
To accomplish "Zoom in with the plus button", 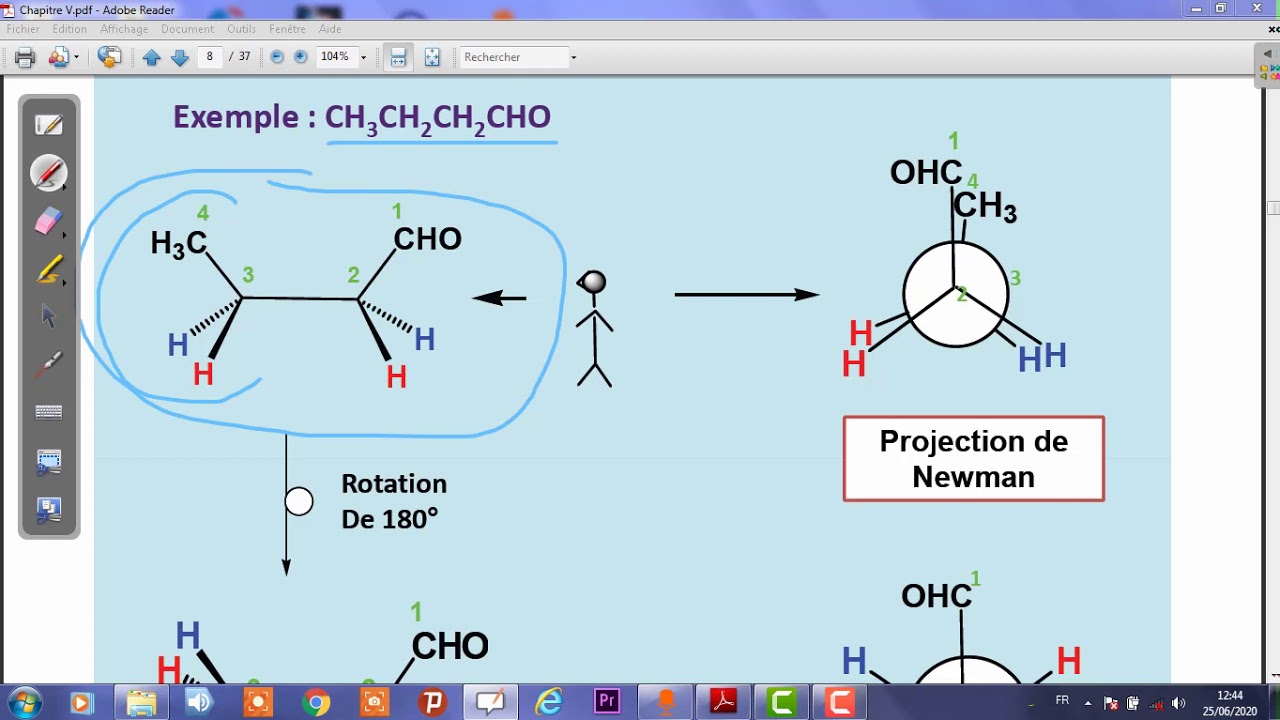I will [x=300, y=57].
